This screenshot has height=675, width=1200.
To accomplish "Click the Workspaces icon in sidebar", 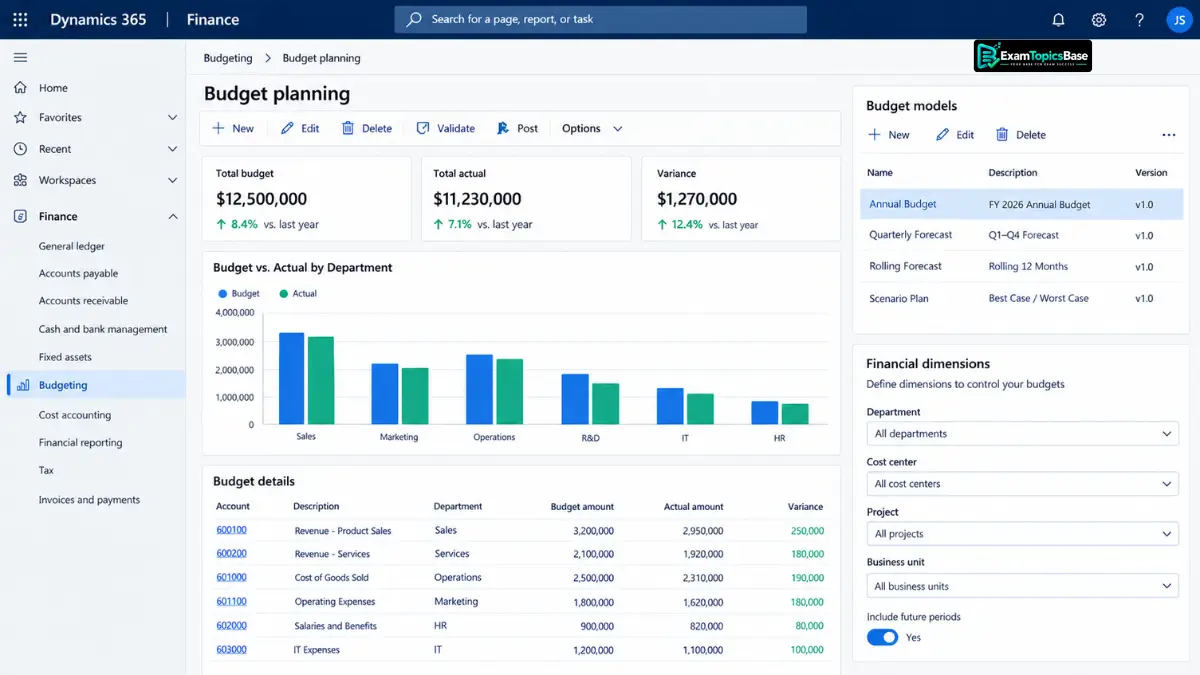I will tap(20, 180).
